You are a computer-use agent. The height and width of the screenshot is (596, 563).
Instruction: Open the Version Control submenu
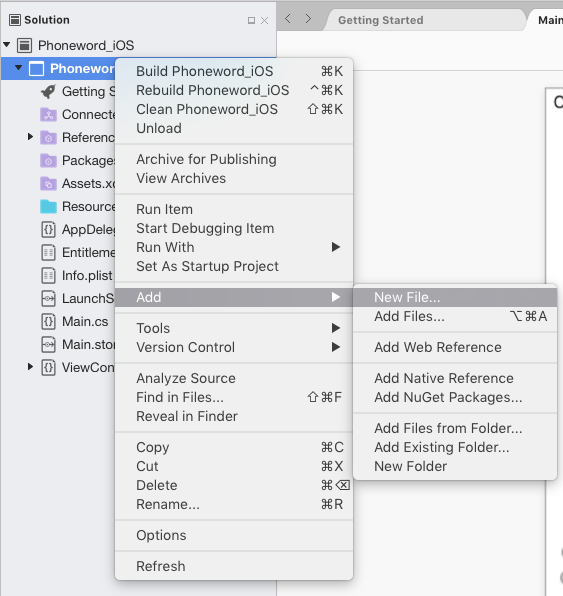click(234, 347)
